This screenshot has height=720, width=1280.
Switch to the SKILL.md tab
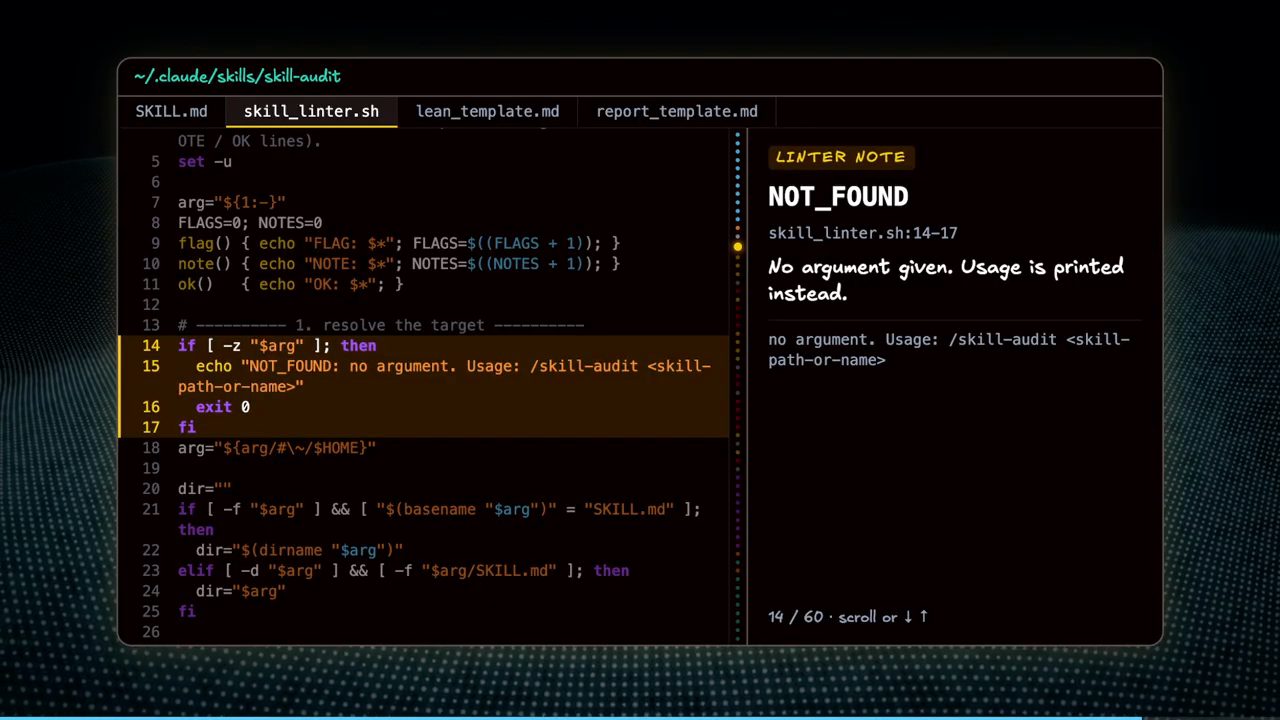(172, 111)
